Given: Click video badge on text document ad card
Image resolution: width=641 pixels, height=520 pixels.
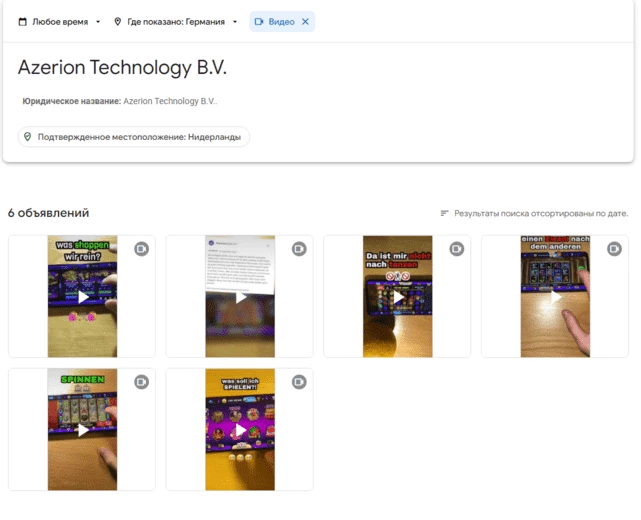Looking at the screenshot, I should point(299,249).
